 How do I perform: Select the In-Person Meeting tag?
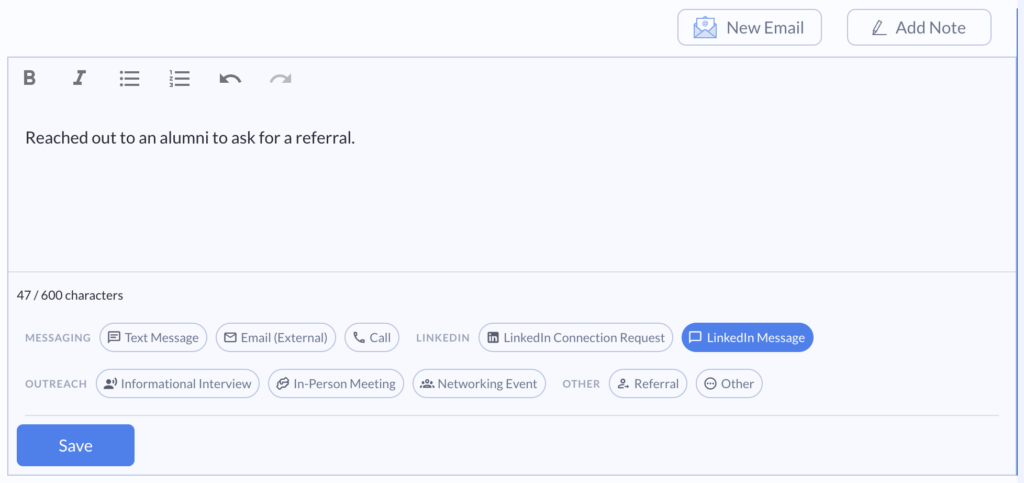tap(336, 383)
